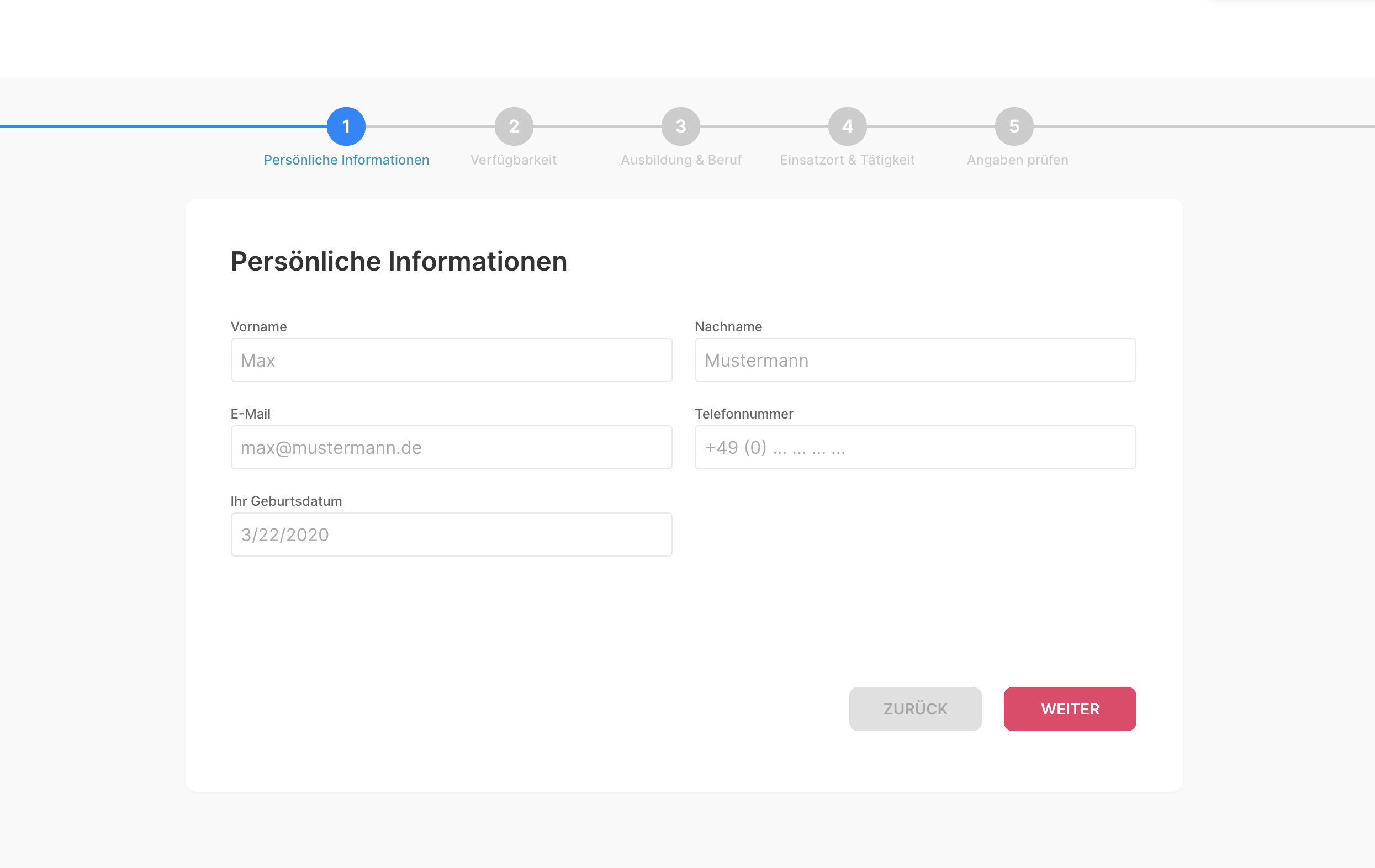Click the Ihr Geburtsdatum field label
Screen dimensions: 1375x868
click(286, 501)
